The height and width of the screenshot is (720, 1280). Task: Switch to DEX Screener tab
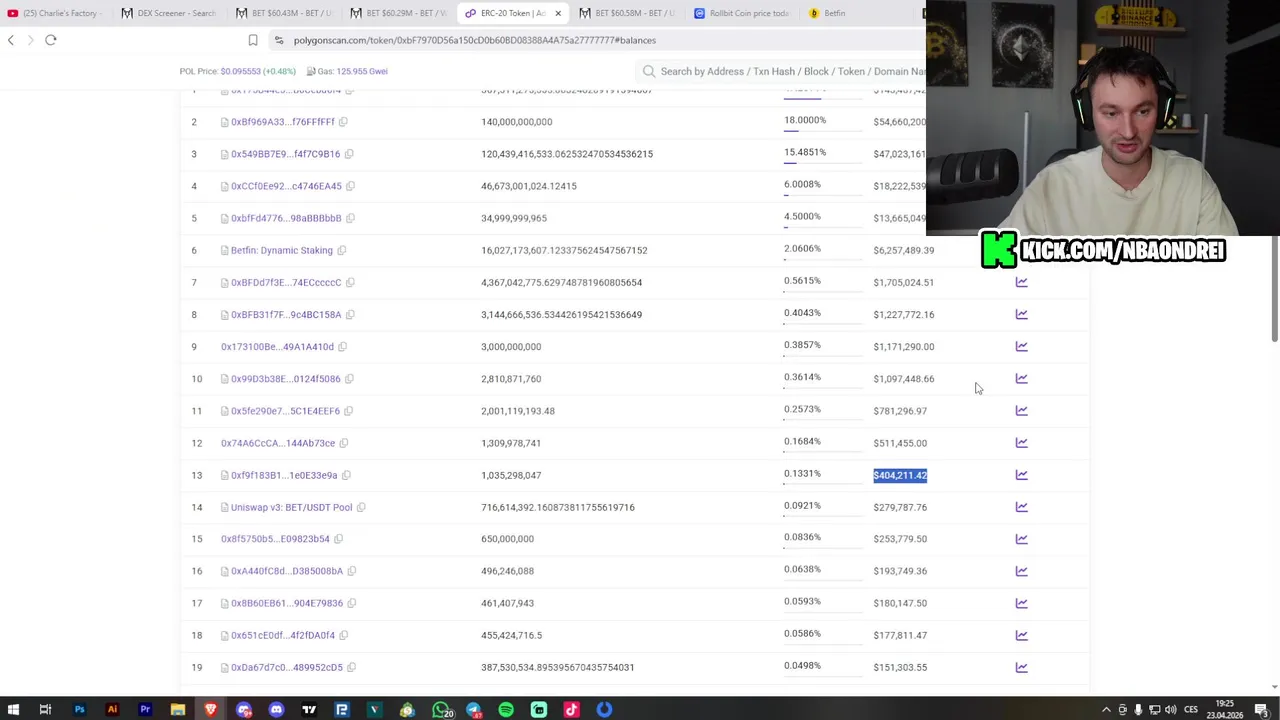tap(169, 13)
